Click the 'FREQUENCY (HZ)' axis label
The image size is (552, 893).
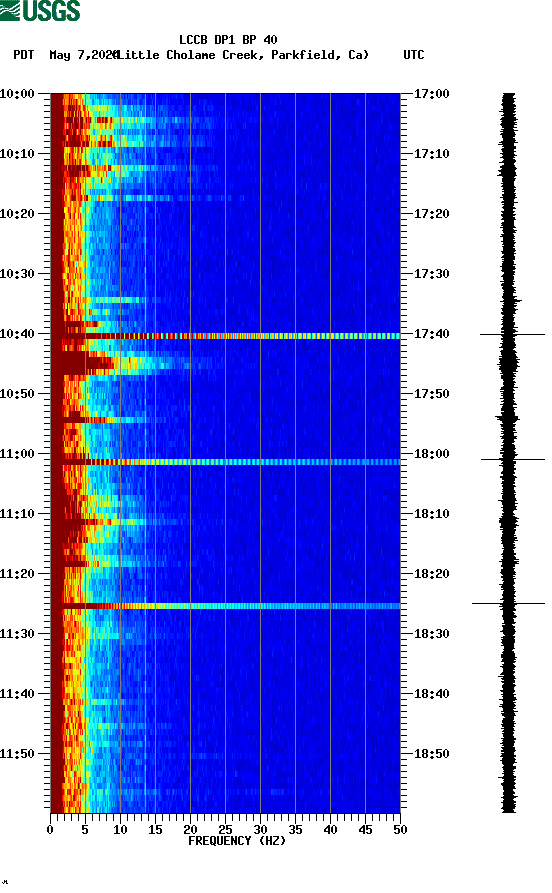click(x=237, y=841)
